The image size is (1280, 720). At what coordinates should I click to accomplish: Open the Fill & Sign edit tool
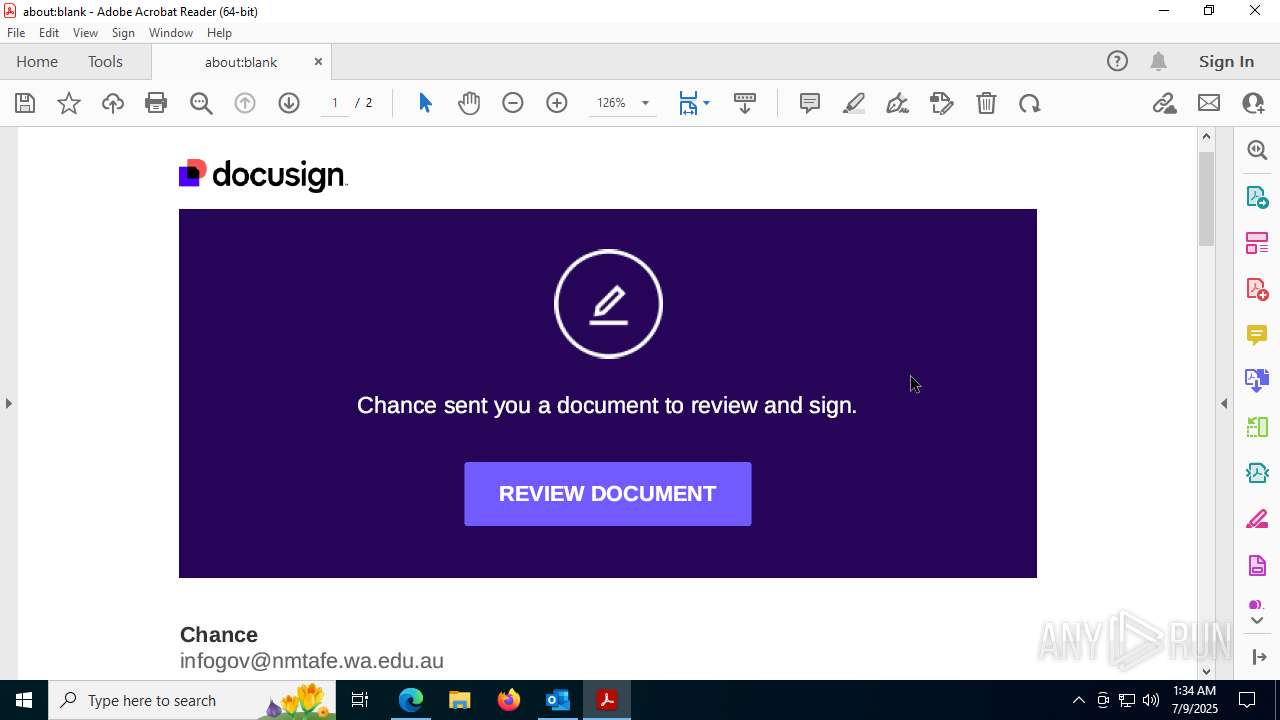coord(942,103)
